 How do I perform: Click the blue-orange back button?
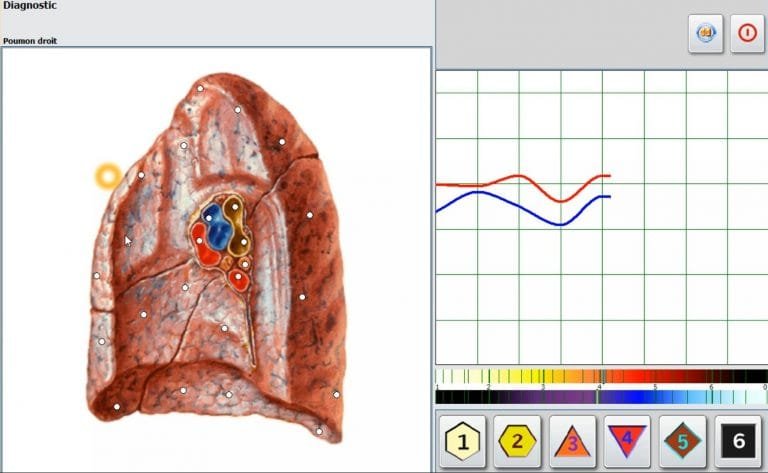click(x=706, y=33)
